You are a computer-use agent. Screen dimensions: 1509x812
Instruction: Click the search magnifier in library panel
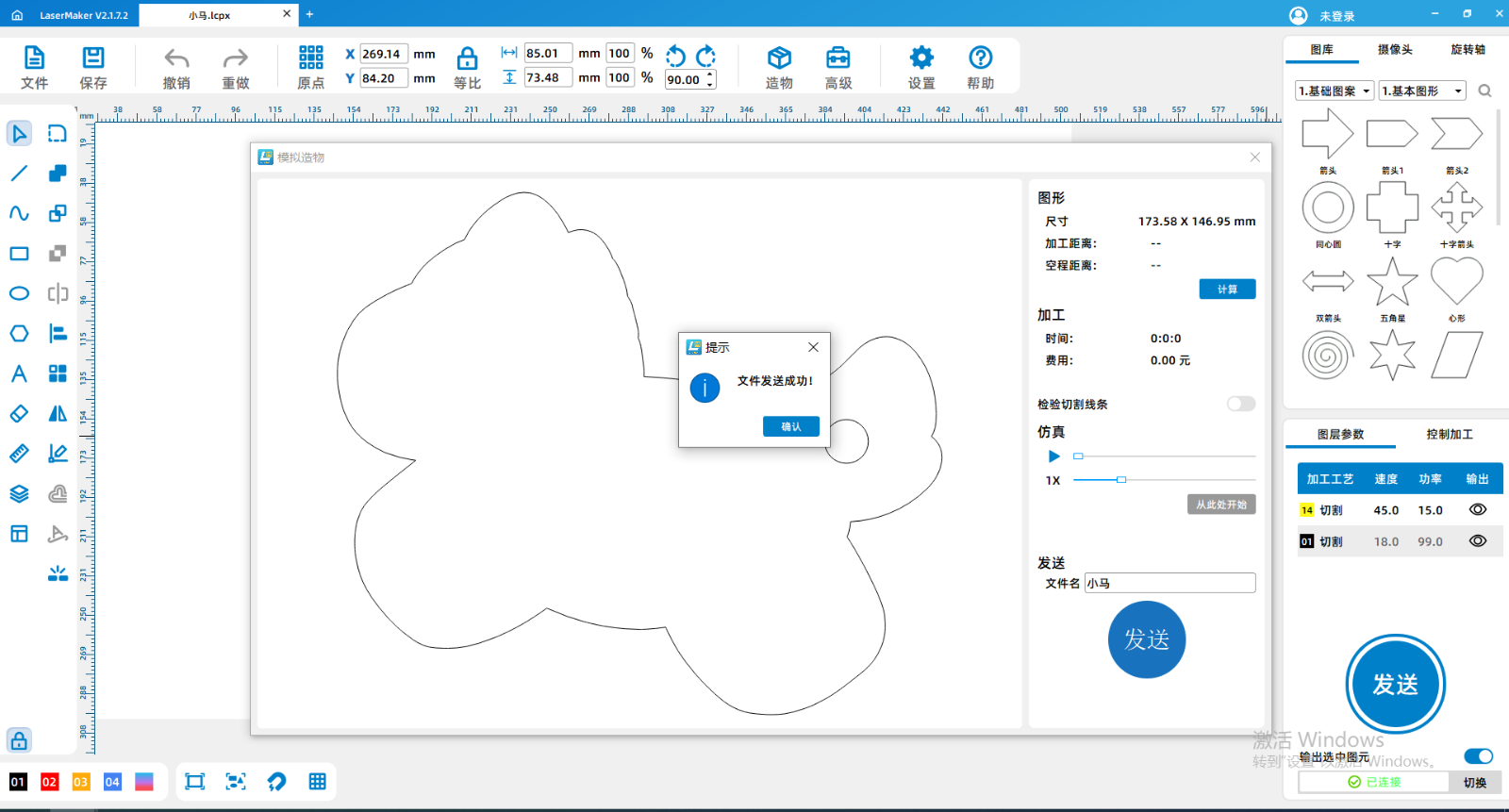pos(1484,91)
